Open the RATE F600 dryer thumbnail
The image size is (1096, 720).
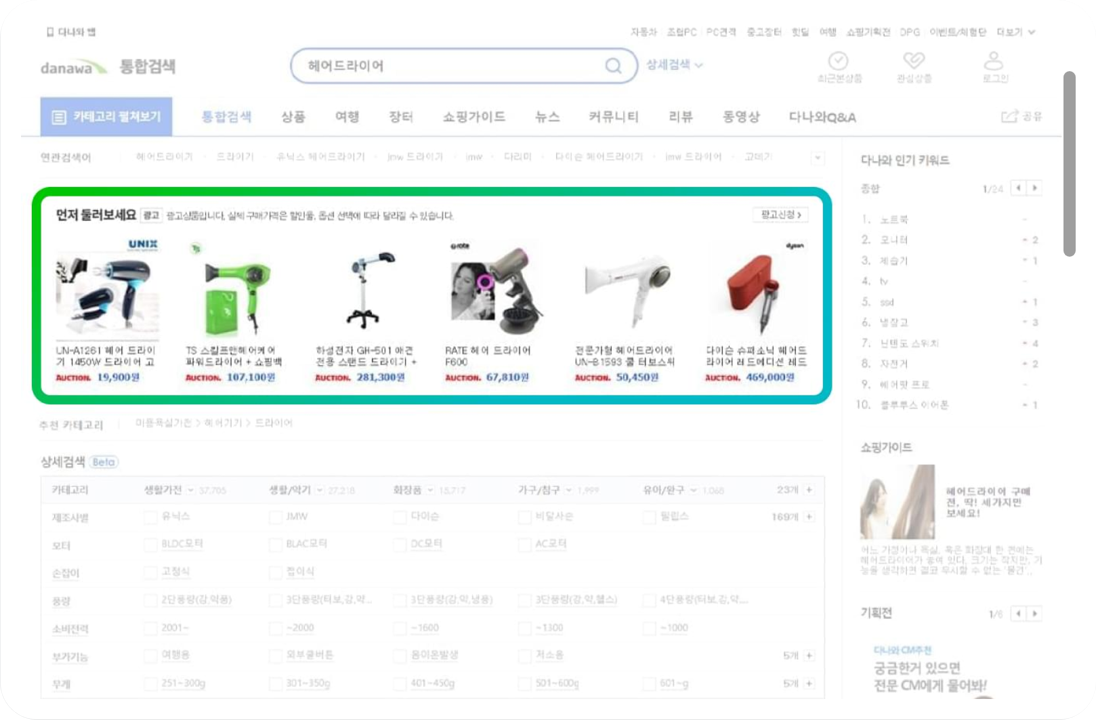point(496,288)
